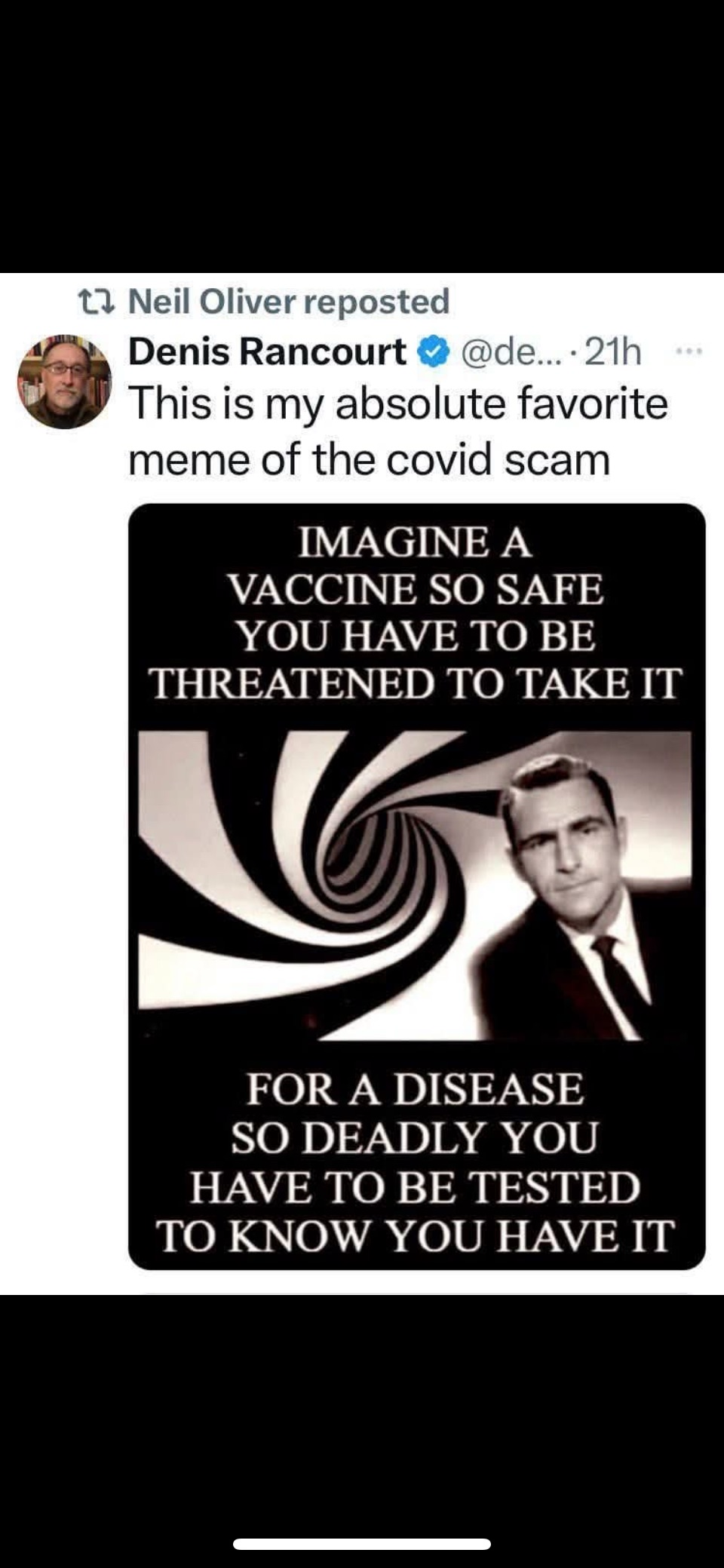Click the text "This is my absolute favorite"
Viewport: 724px width, 1568px height.
tap(398, 404)
